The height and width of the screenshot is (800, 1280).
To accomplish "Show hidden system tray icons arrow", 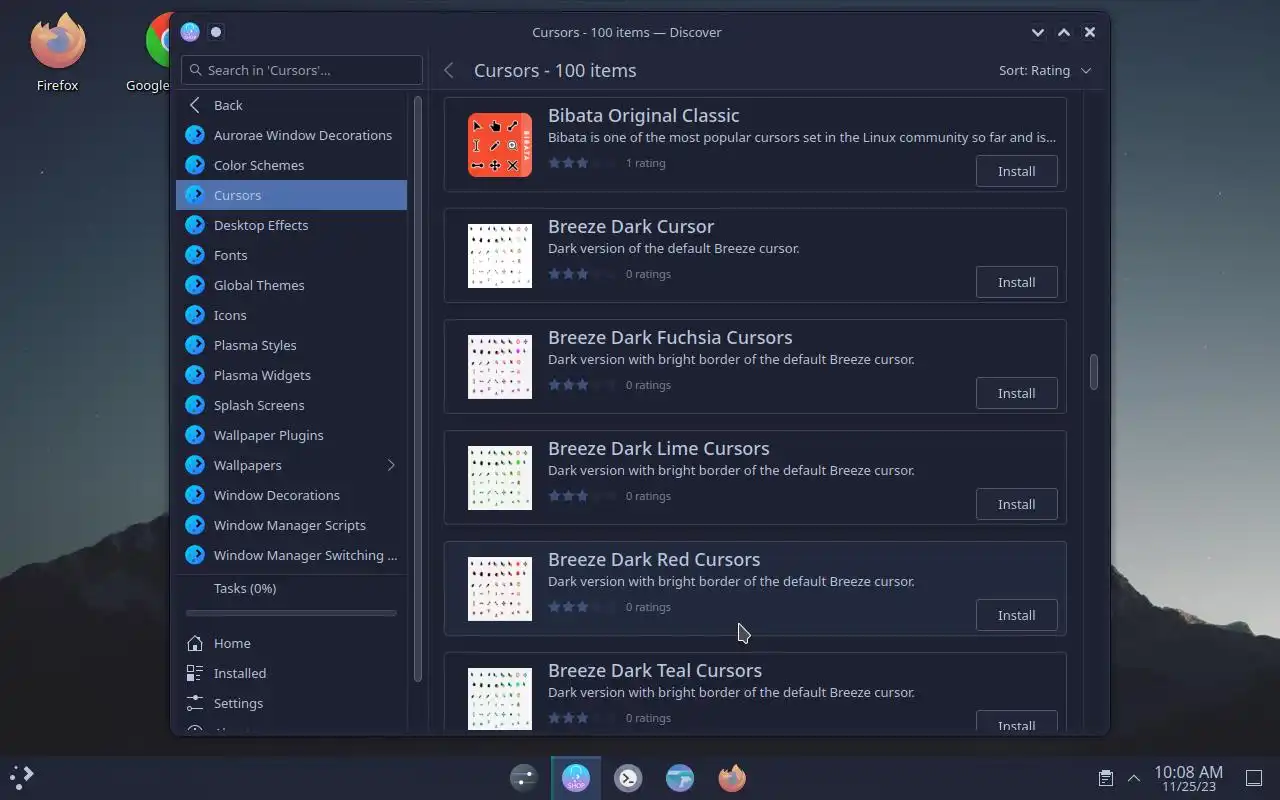I will (x=1134, y=778).
